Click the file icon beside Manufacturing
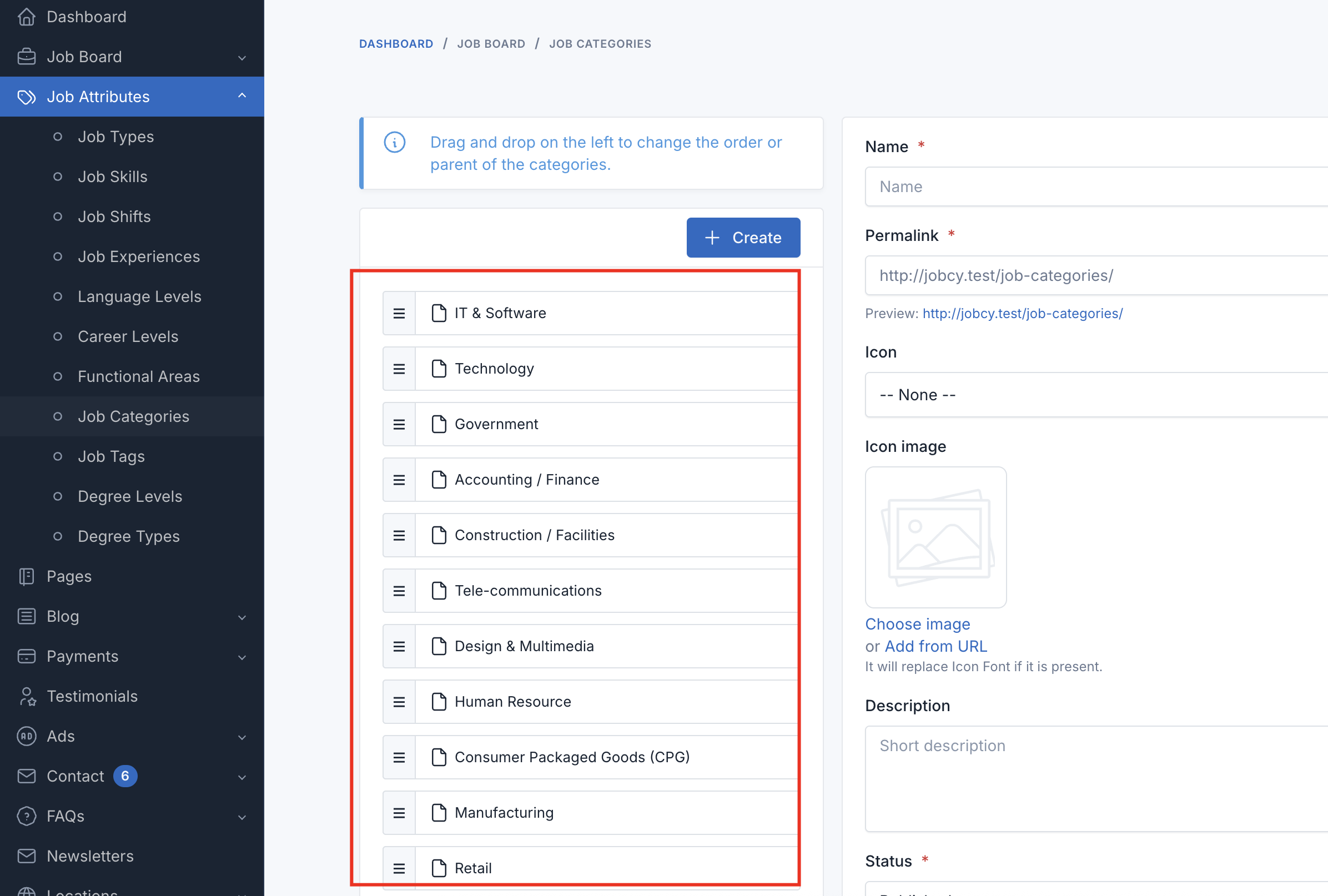This screenshot has height=896, width=1328. (x=439, y=812)
